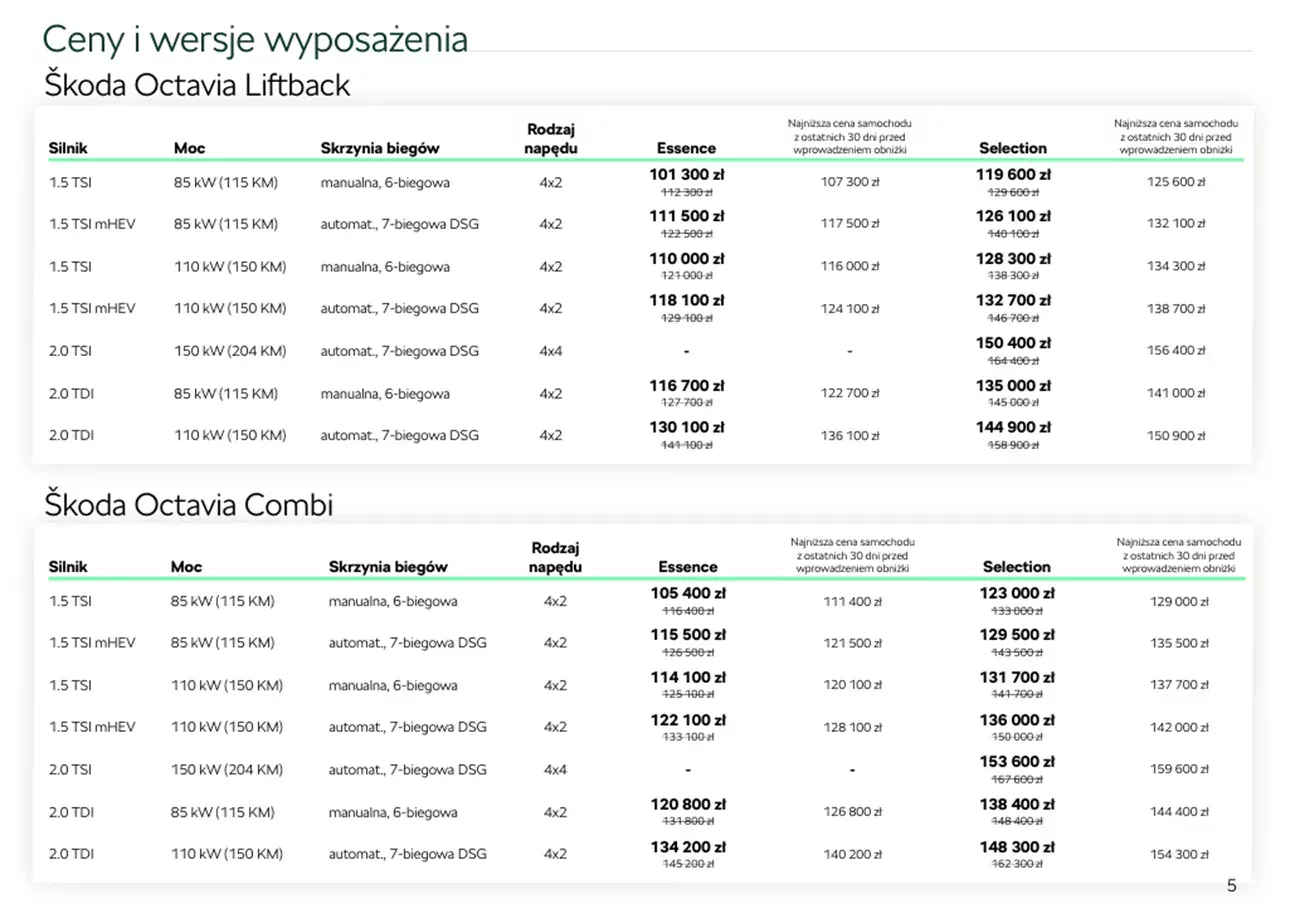Click the value "134 300 zł"
The image size is (1300, 914).
1176,266
